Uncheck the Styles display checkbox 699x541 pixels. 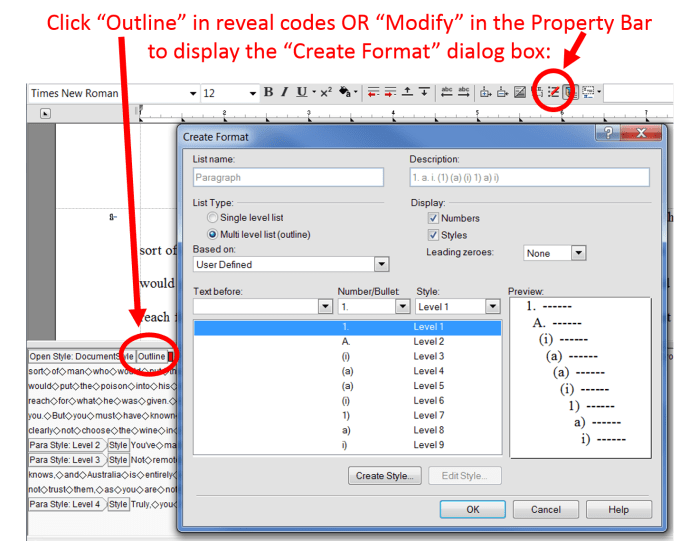tap(433, 235)
